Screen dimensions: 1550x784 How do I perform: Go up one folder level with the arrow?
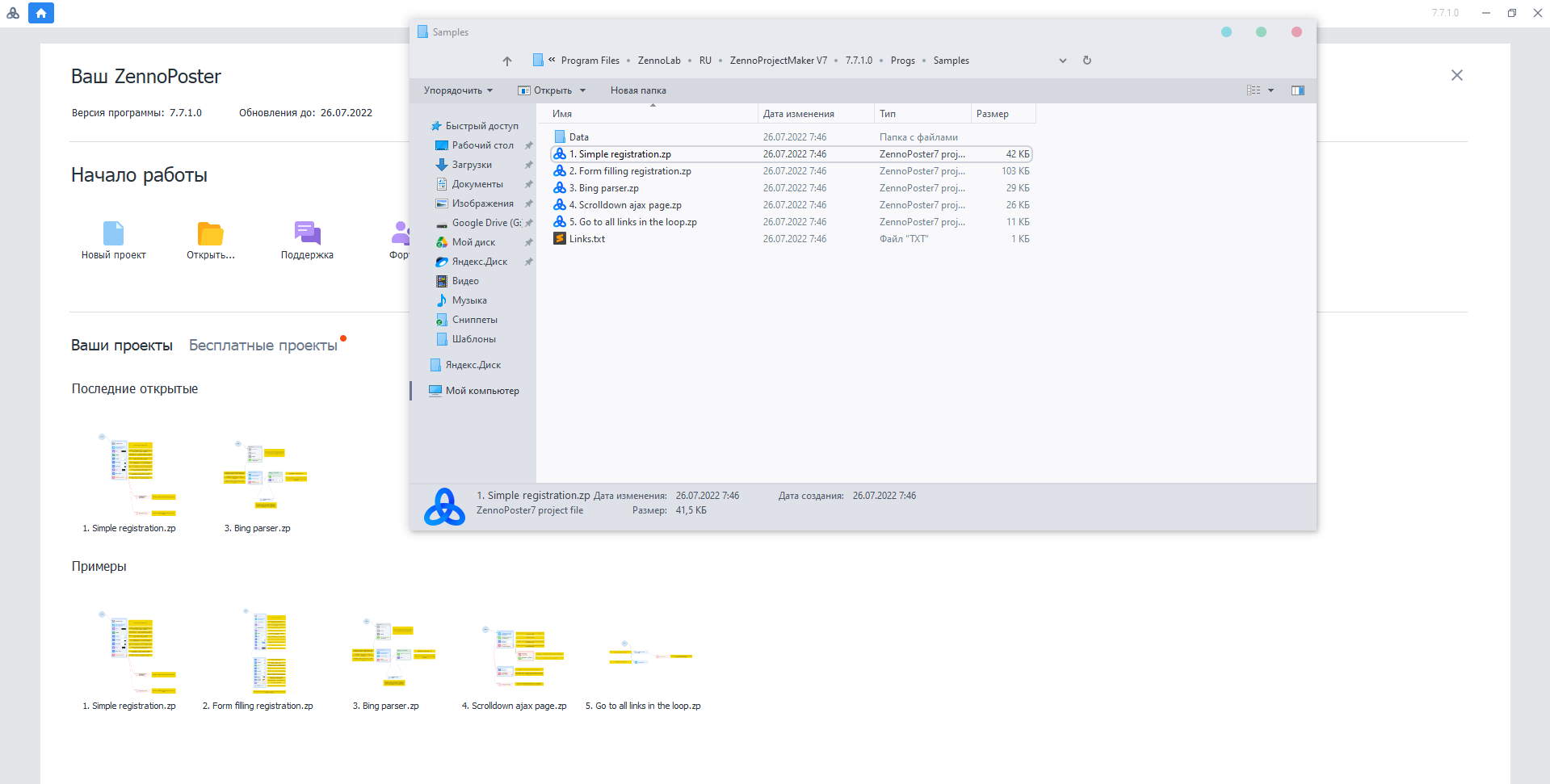pyautogui.click(x=507, y=61)
